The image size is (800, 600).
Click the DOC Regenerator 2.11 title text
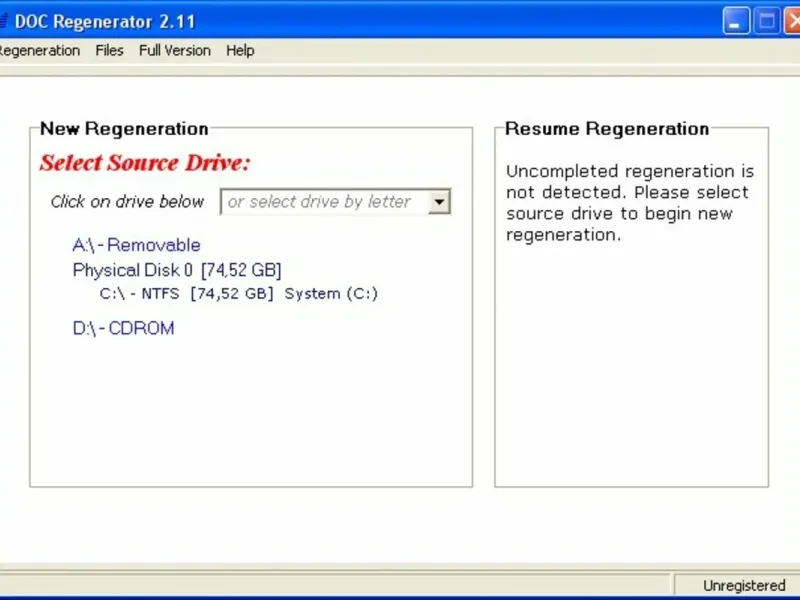point(105,21)
